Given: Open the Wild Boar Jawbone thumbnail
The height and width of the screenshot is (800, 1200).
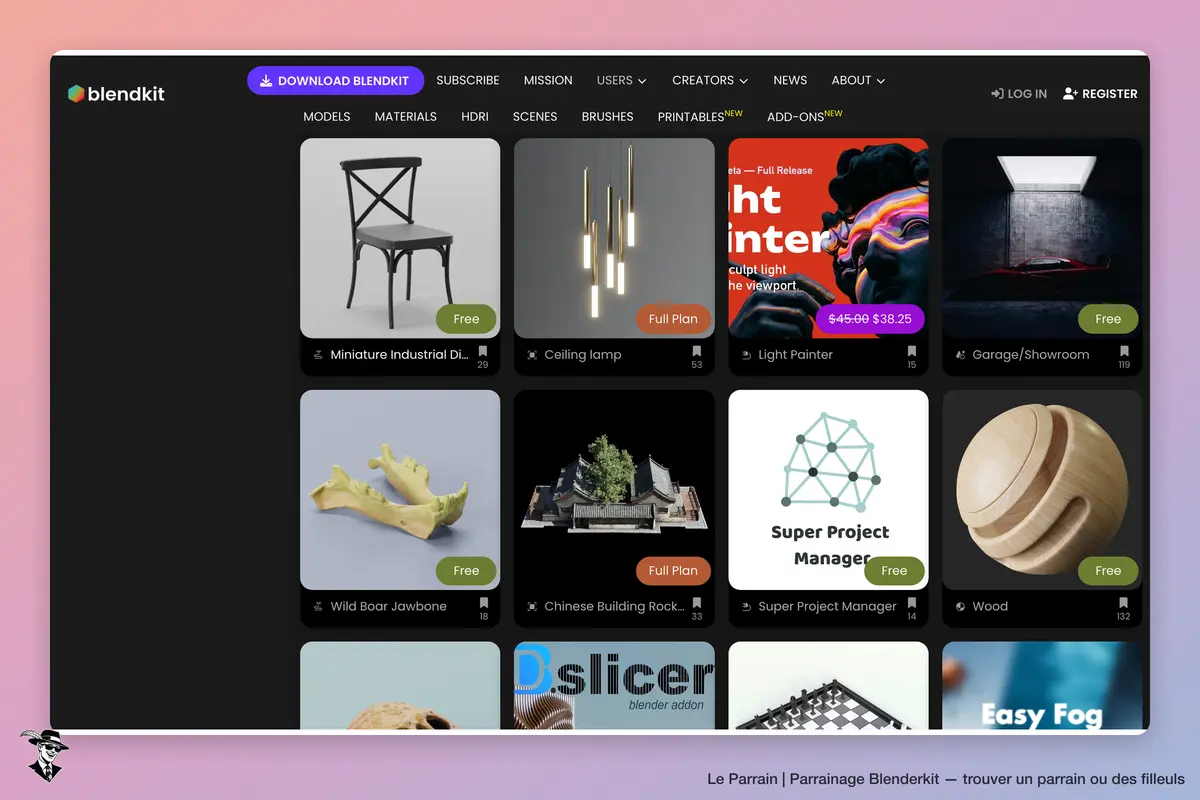Looking at the screenshot, I should [x=400, y=489].
